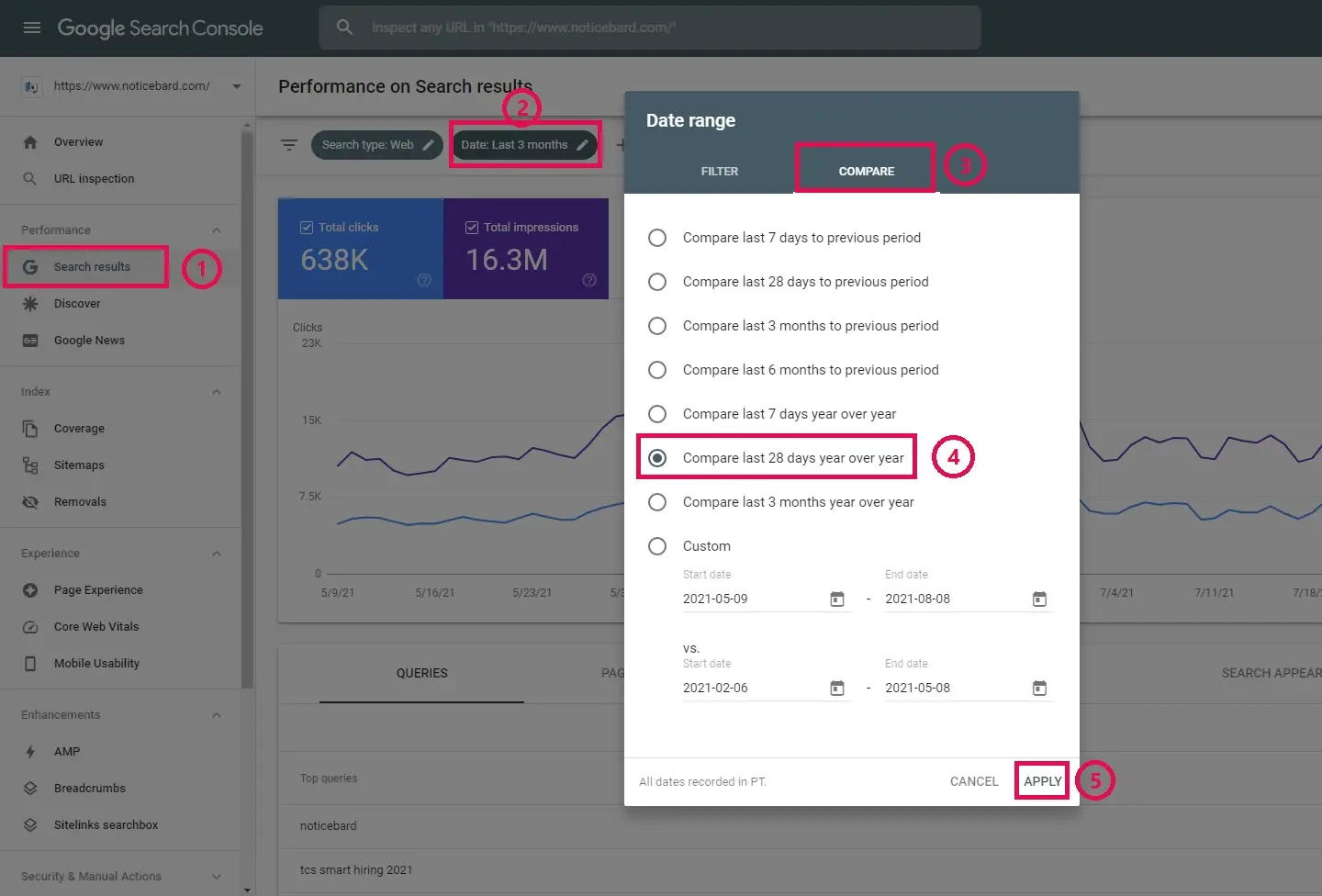The image size is (1322, 896).
Task: Select Compare last 3 months year over year
Action: (657, 502)
